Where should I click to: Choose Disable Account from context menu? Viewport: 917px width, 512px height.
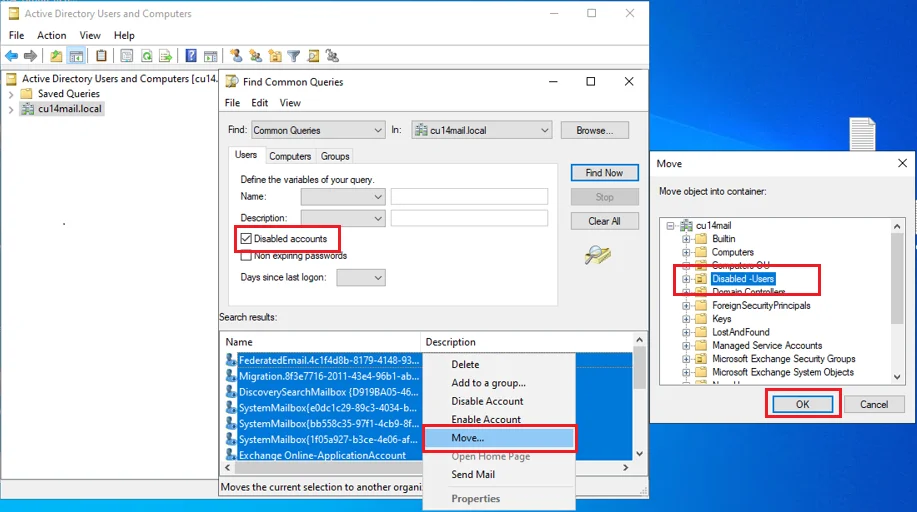(499, 401)
